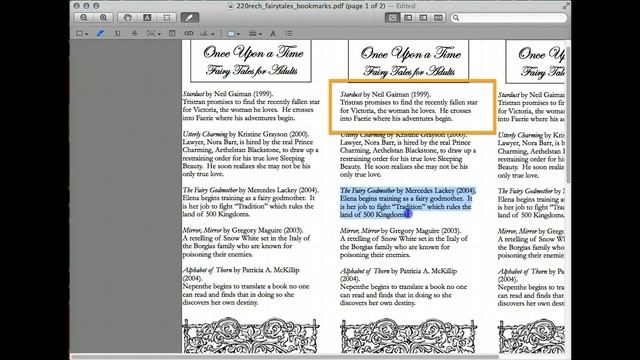
Task: Click Stardust by Neil Gaiman, middle column
Action: (385, 94)
